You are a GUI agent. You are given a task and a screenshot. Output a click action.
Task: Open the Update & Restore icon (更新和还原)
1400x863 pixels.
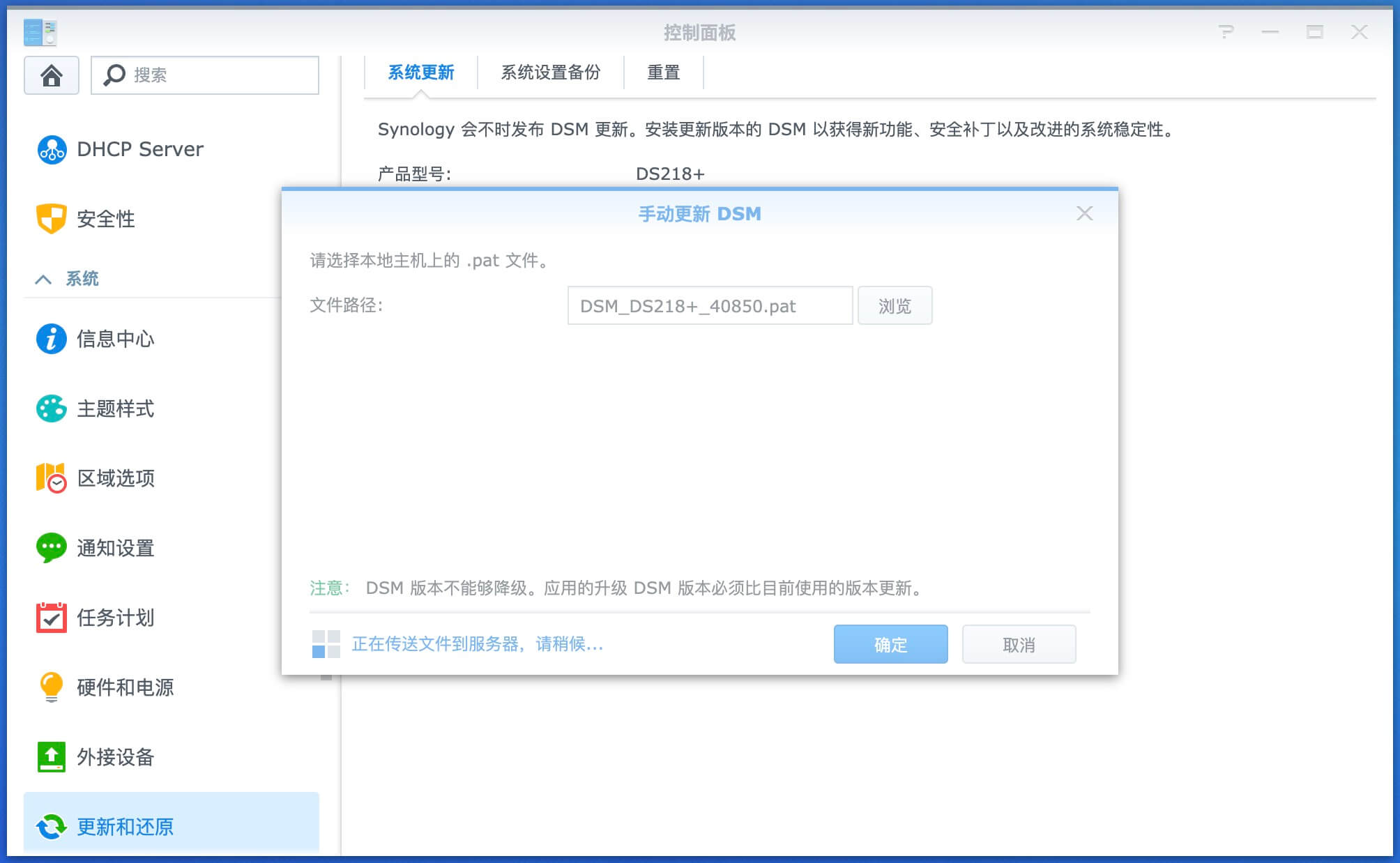[52, 827]
